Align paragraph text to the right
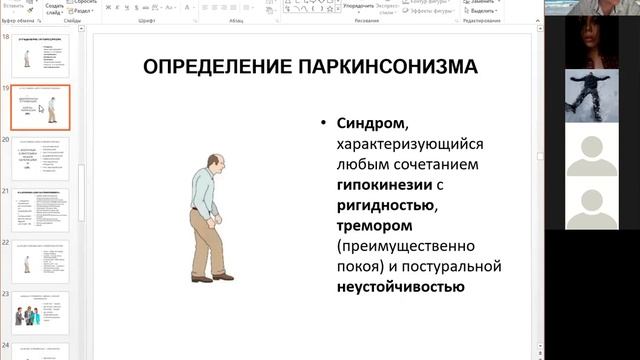The height and width of the screenshot is (360, 640). point(224,7)
